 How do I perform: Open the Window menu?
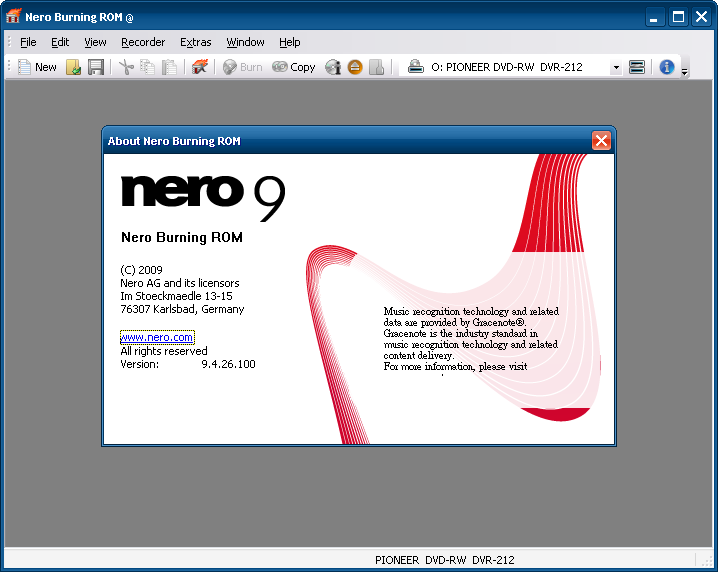[245, 42]
